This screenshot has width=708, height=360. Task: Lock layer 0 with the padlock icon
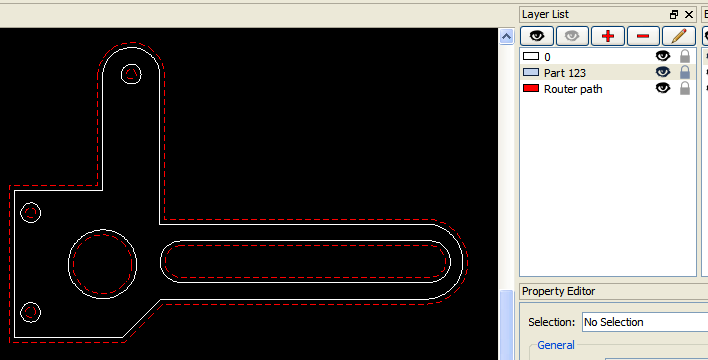click(685, 56)
